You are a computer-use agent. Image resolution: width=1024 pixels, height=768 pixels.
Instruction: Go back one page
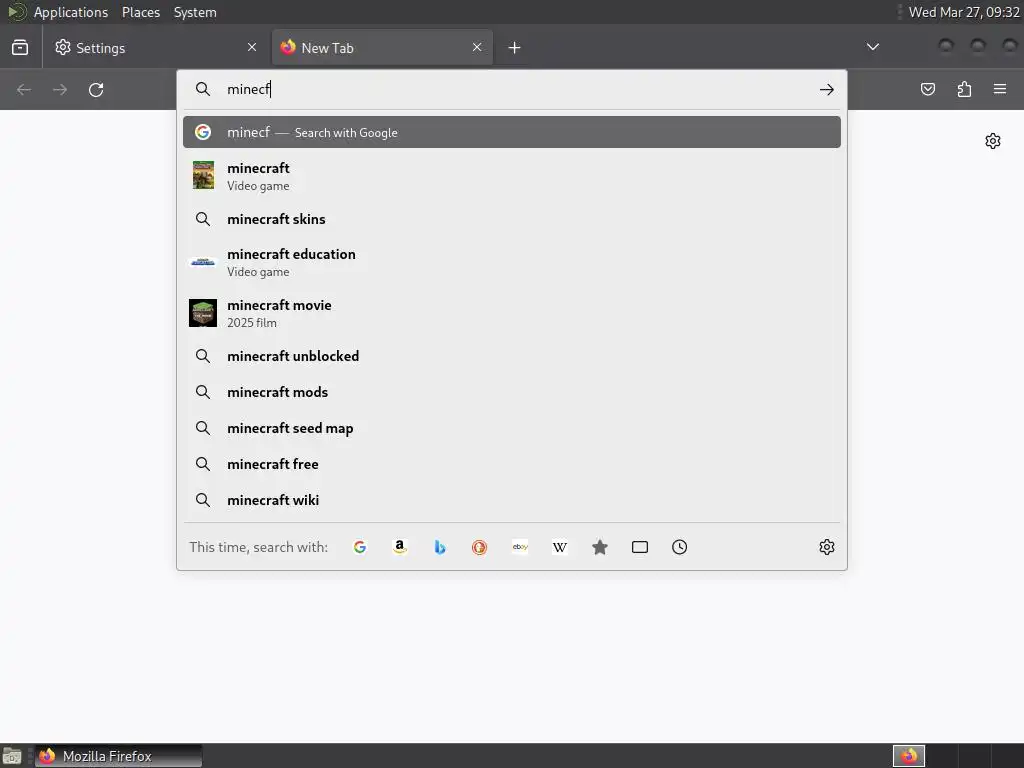coord(24,89)
